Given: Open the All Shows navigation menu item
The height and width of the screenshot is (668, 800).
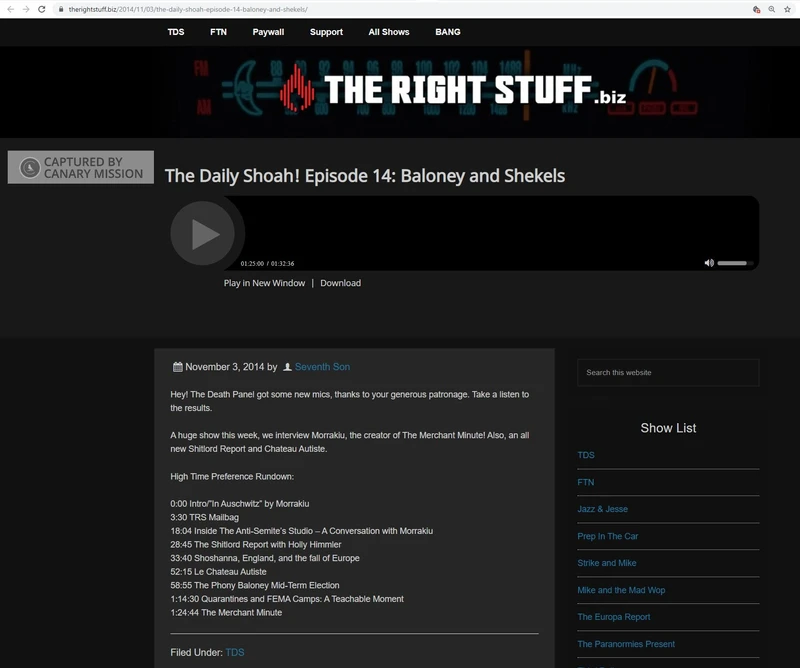Looking at the screenshot, I should click(390, 32).
